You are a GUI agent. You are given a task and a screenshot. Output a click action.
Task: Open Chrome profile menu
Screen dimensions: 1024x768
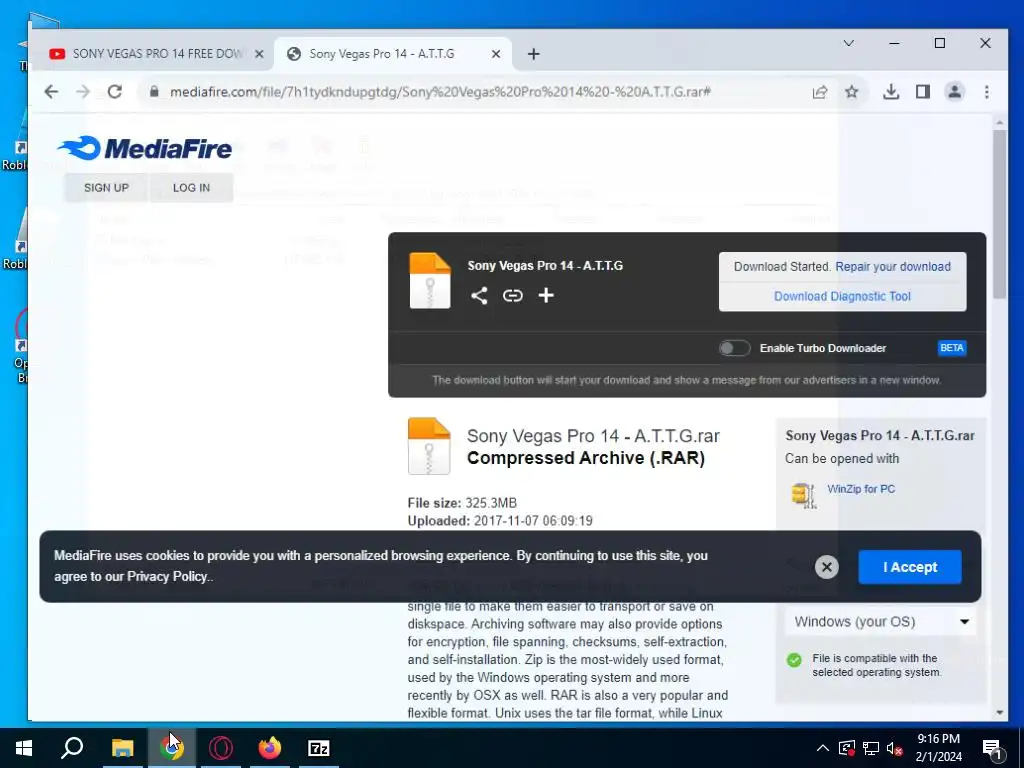tap(955, 92)
